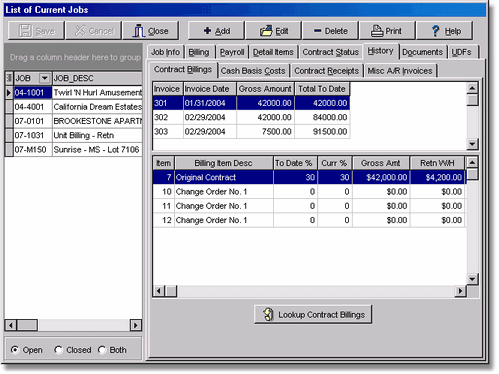Image resolution: width=499 pixels, height=374 pixels.
Task: Select billing item 11 Change Order No. 1
Action: coord(309,206)
